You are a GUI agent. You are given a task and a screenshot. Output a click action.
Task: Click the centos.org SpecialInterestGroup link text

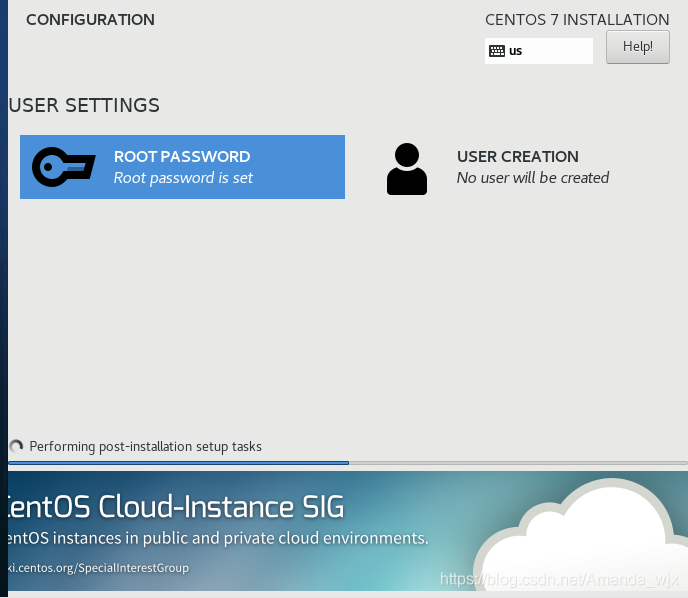(99, 568)
